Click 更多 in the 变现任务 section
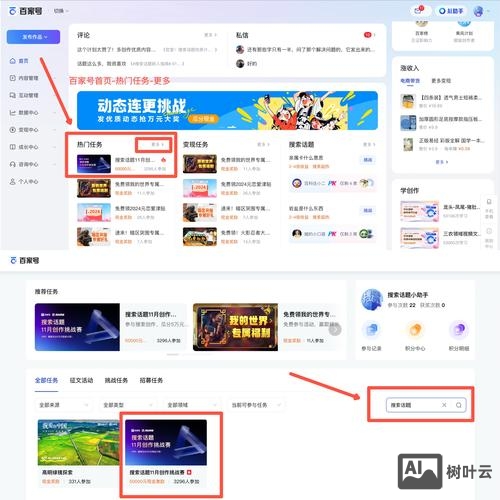The image size is (500, 500). (x=263, y=145)
